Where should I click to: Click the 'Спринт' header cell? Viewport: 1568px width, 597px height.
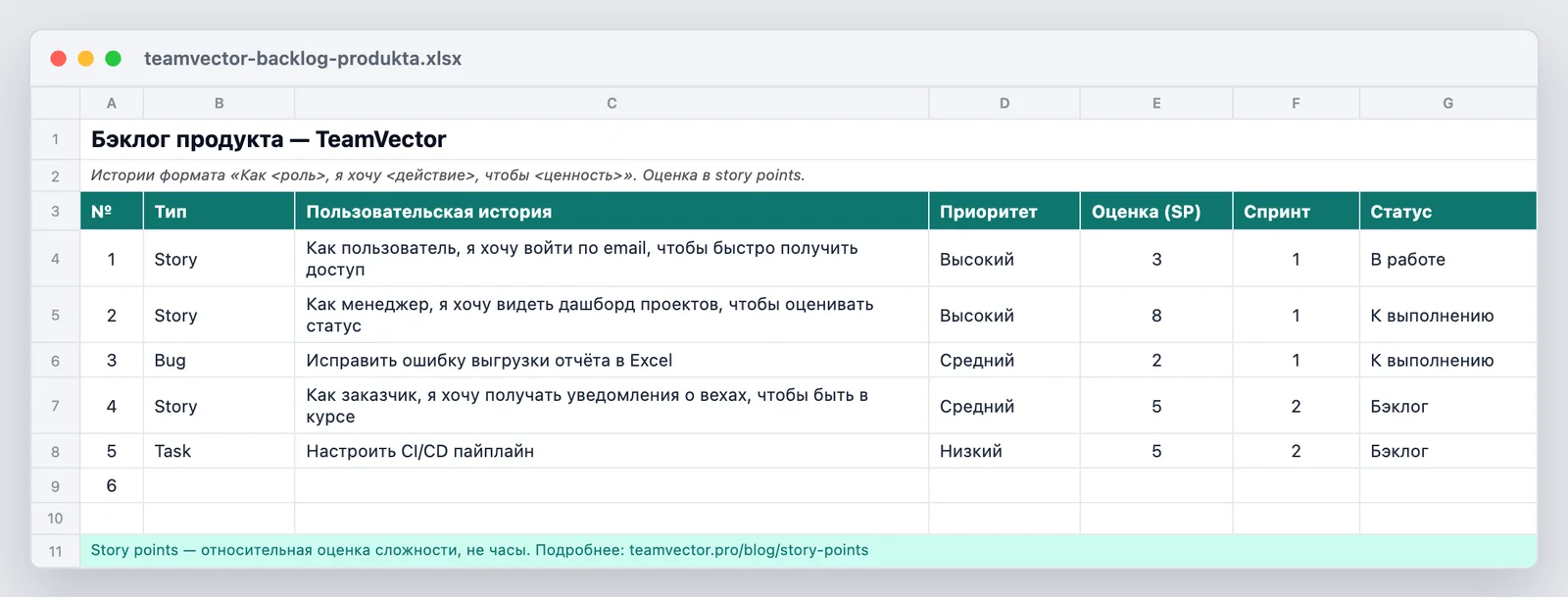pyautogui.click(x=1296, y=211)
